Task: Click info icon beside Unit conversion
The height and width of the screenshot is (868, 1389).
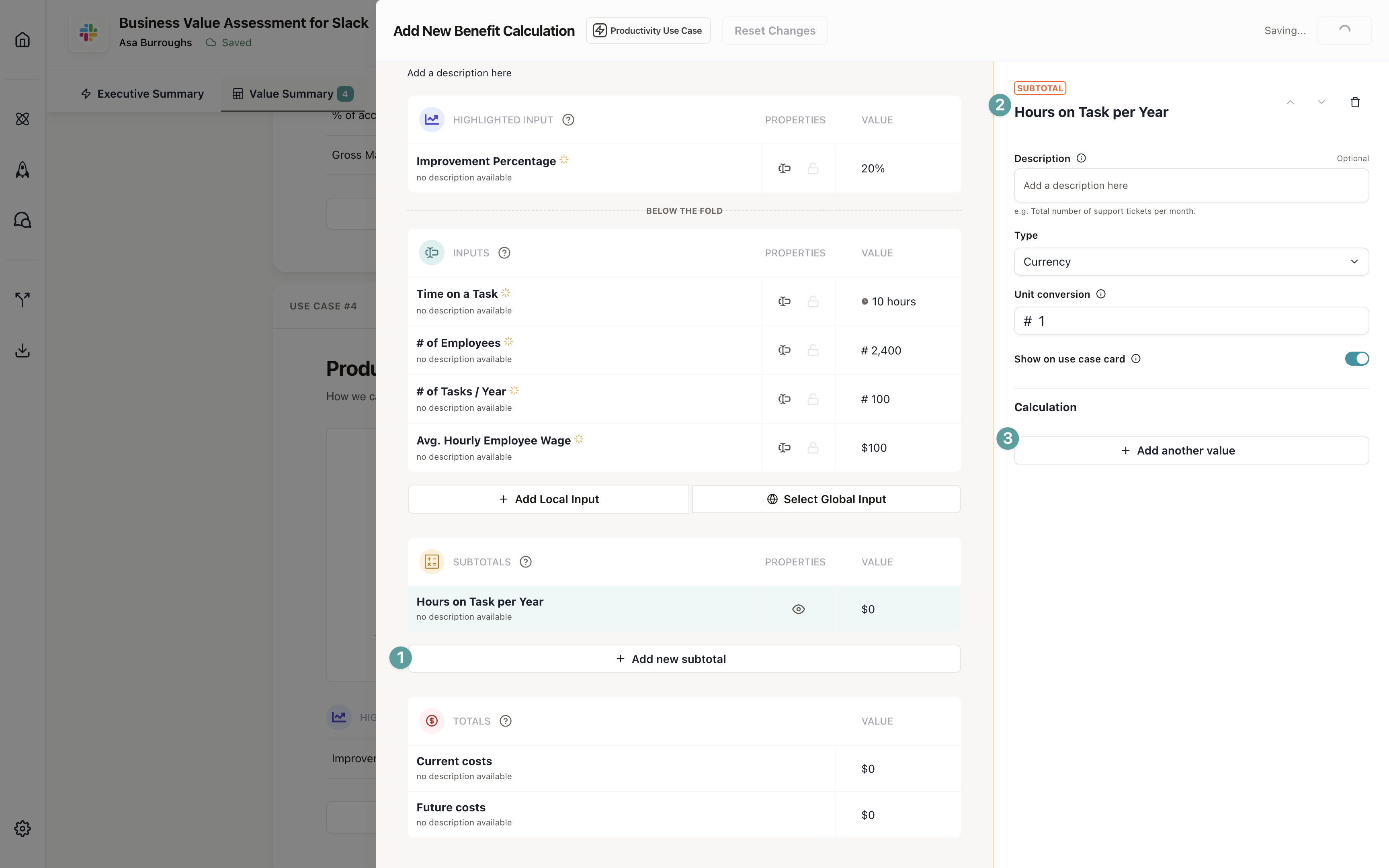Action: pos(1100,294)
